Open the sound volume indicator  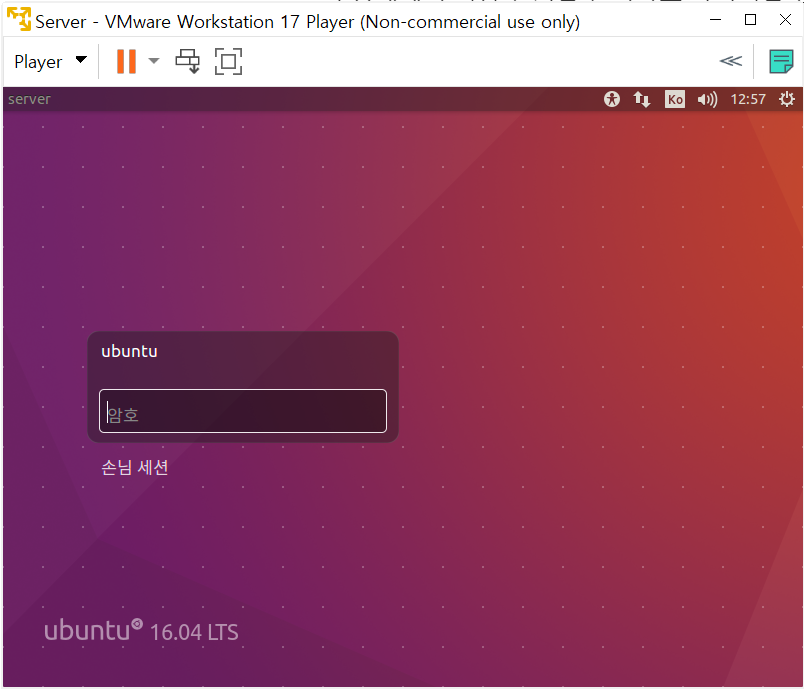[707, 99]
